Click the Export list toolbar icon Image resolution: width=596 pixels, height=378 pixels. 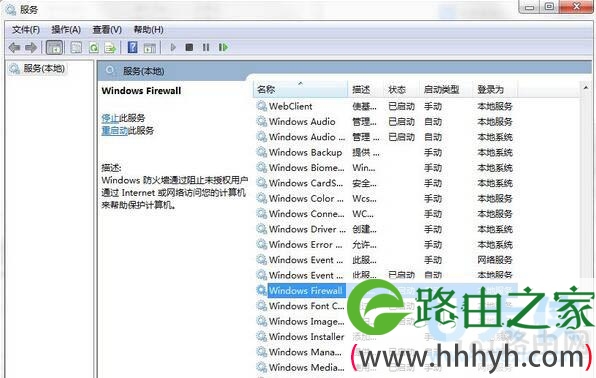110,48
